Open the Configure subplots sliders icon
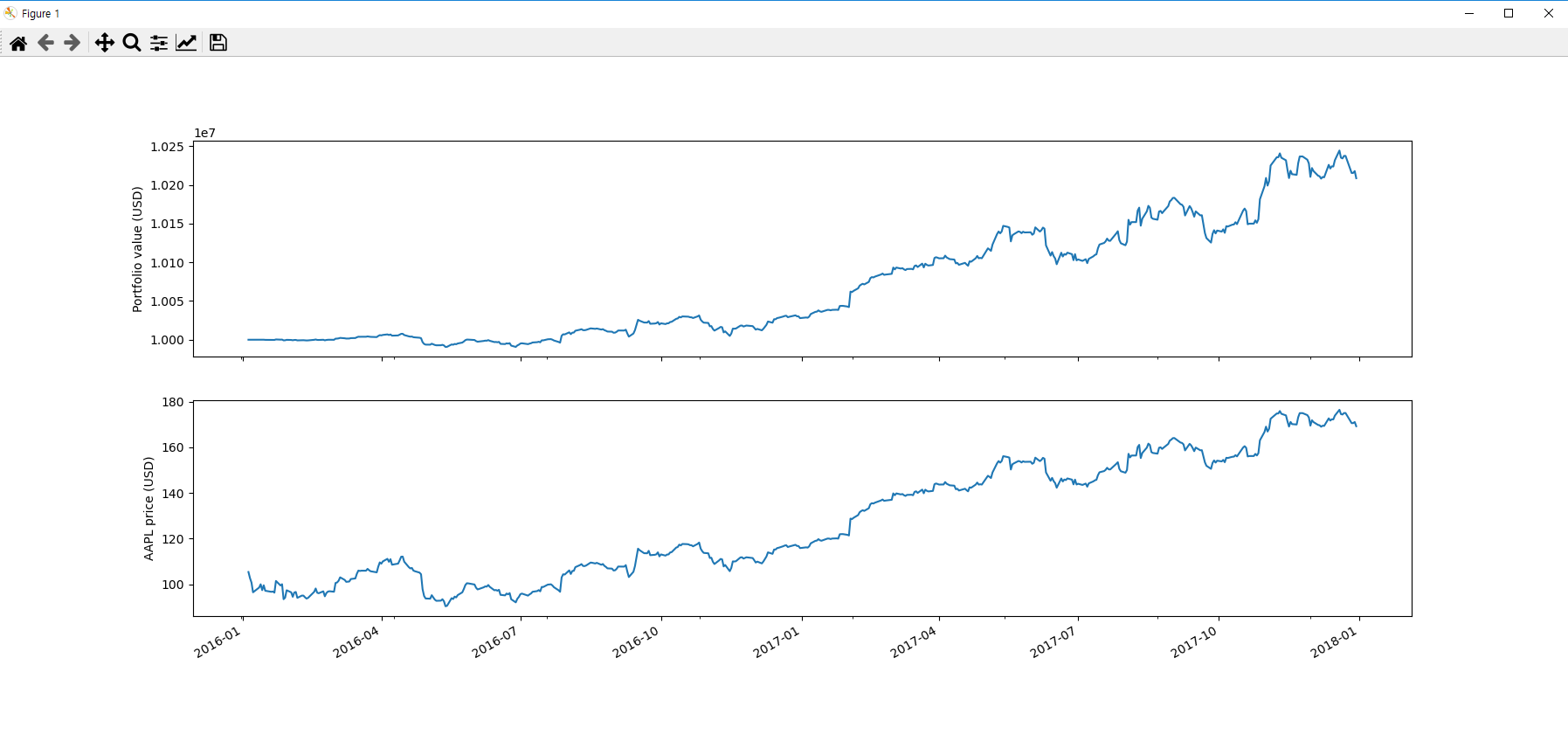1568x755 pixels. [159, 43]
